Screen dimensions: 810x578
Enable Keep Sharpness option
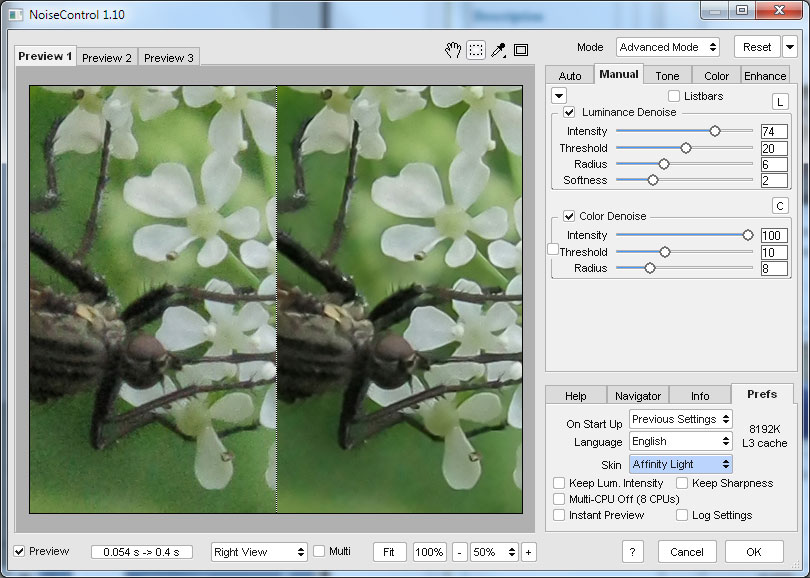pos(682,483)
